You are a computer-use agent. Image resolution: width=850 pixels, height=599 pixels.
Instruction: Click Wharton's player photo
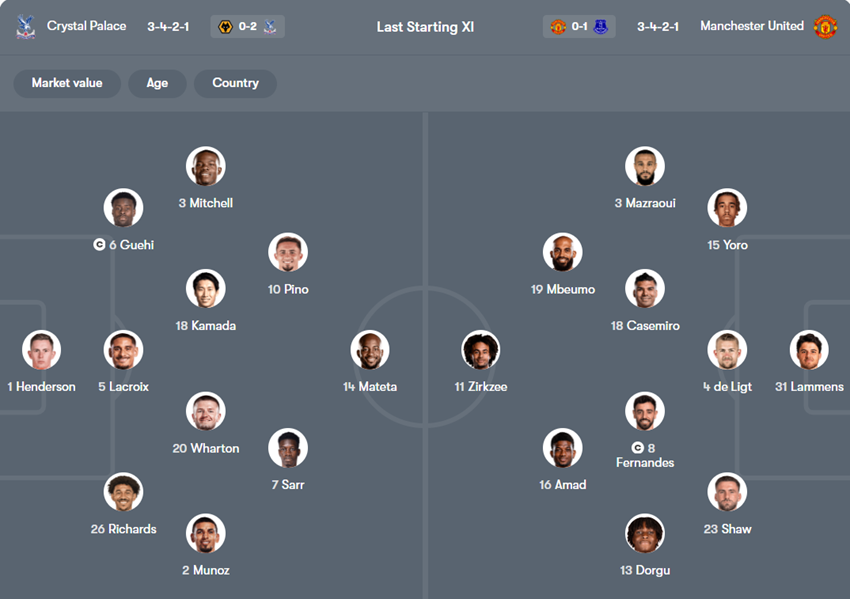pos(206,412)
